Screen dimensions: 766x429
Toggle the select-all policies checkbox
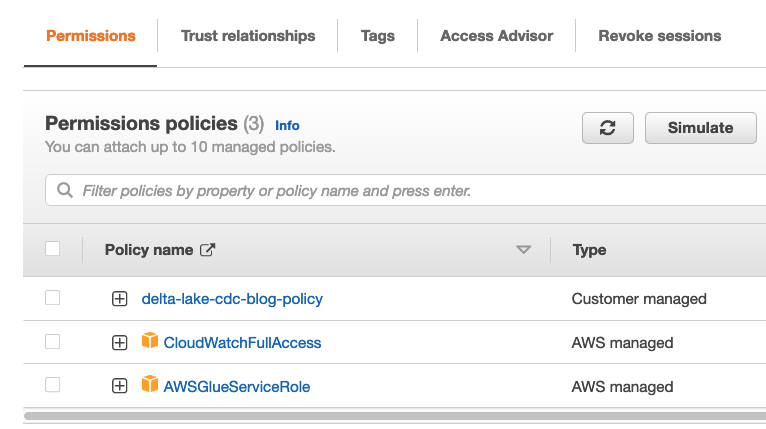coord(53,250)
